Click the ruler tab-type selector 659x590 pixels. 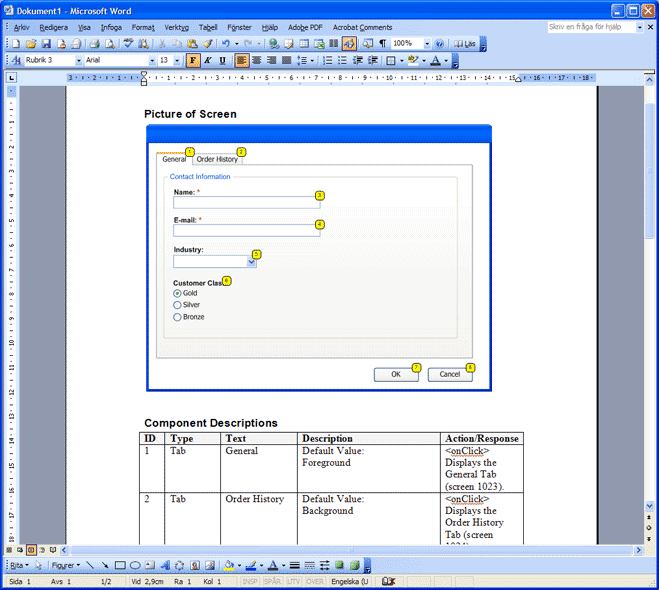pos(11,78)
